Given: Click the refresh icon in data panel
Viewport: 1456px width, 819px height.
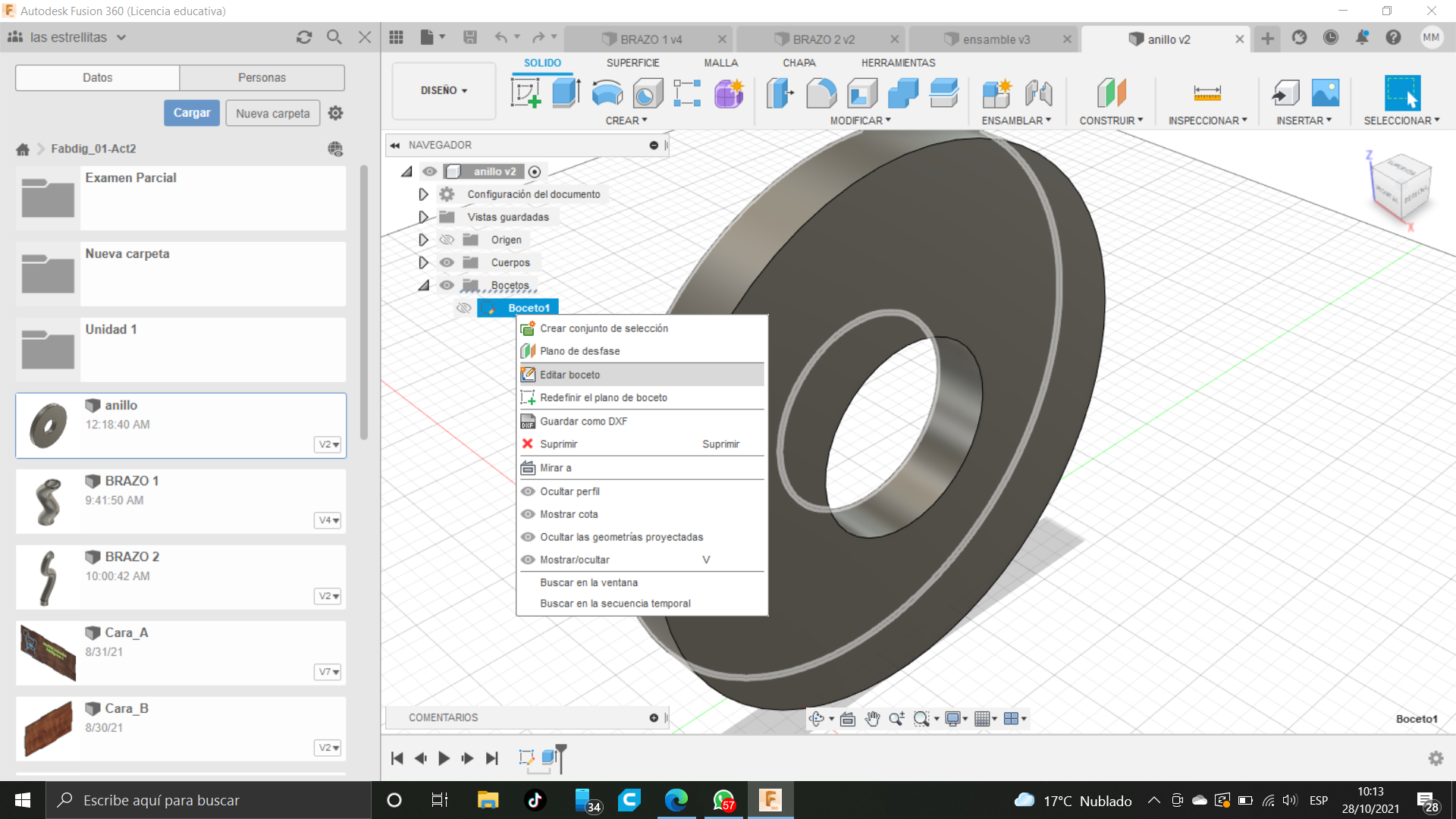Looking at the screenshot, I should click(x=304, y=37).
